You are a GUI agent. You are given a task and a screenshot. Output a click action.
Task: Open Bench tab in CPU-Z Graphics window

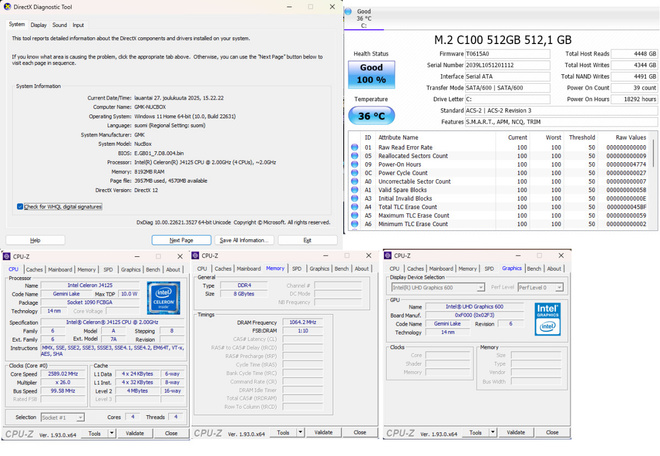(x=534, y=269)
